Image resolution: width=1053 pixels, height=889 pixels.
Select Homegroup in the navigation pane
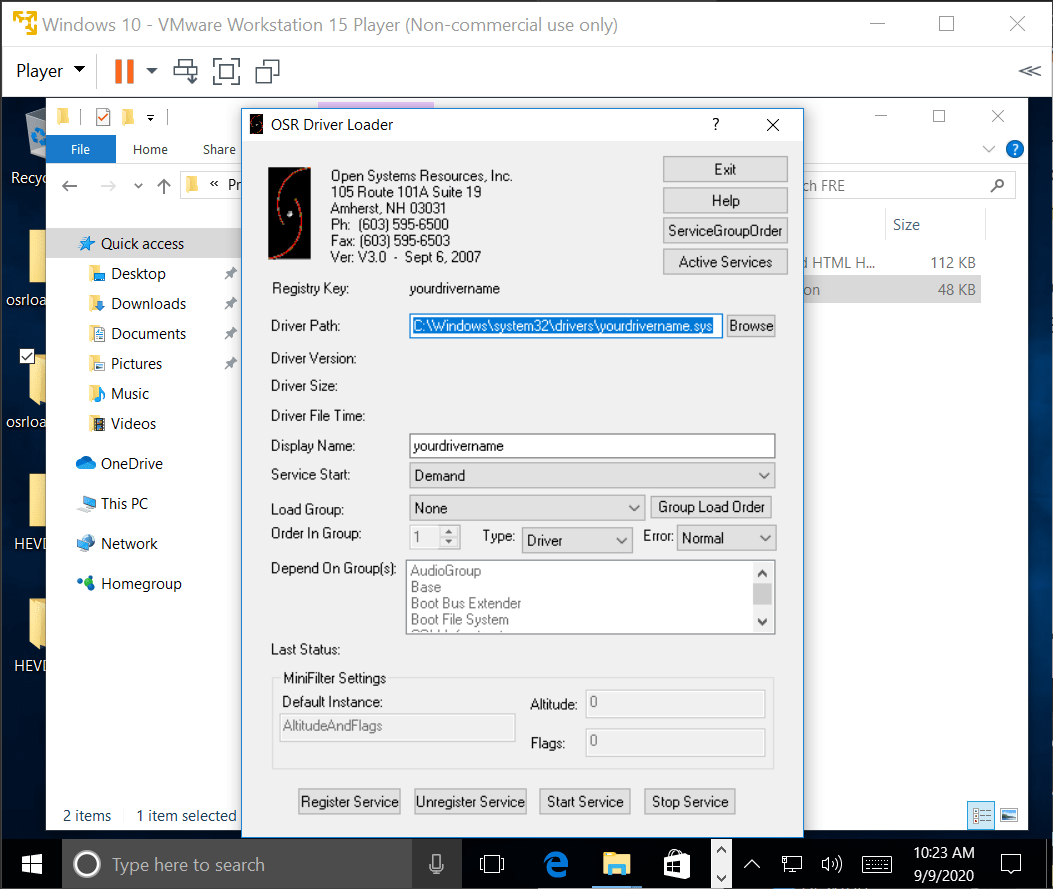pyautogui.click(x=130, y=583)
